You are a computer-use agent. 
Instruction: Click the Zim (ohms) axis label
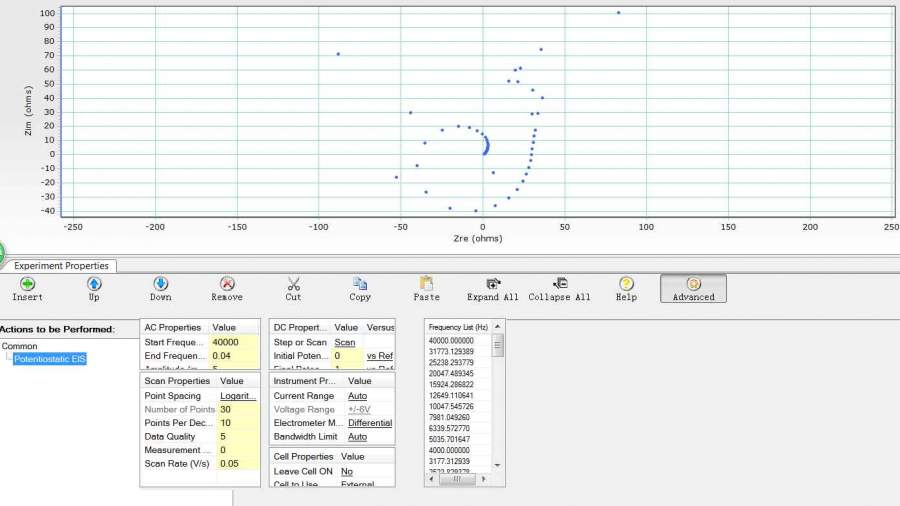[28, 110]
